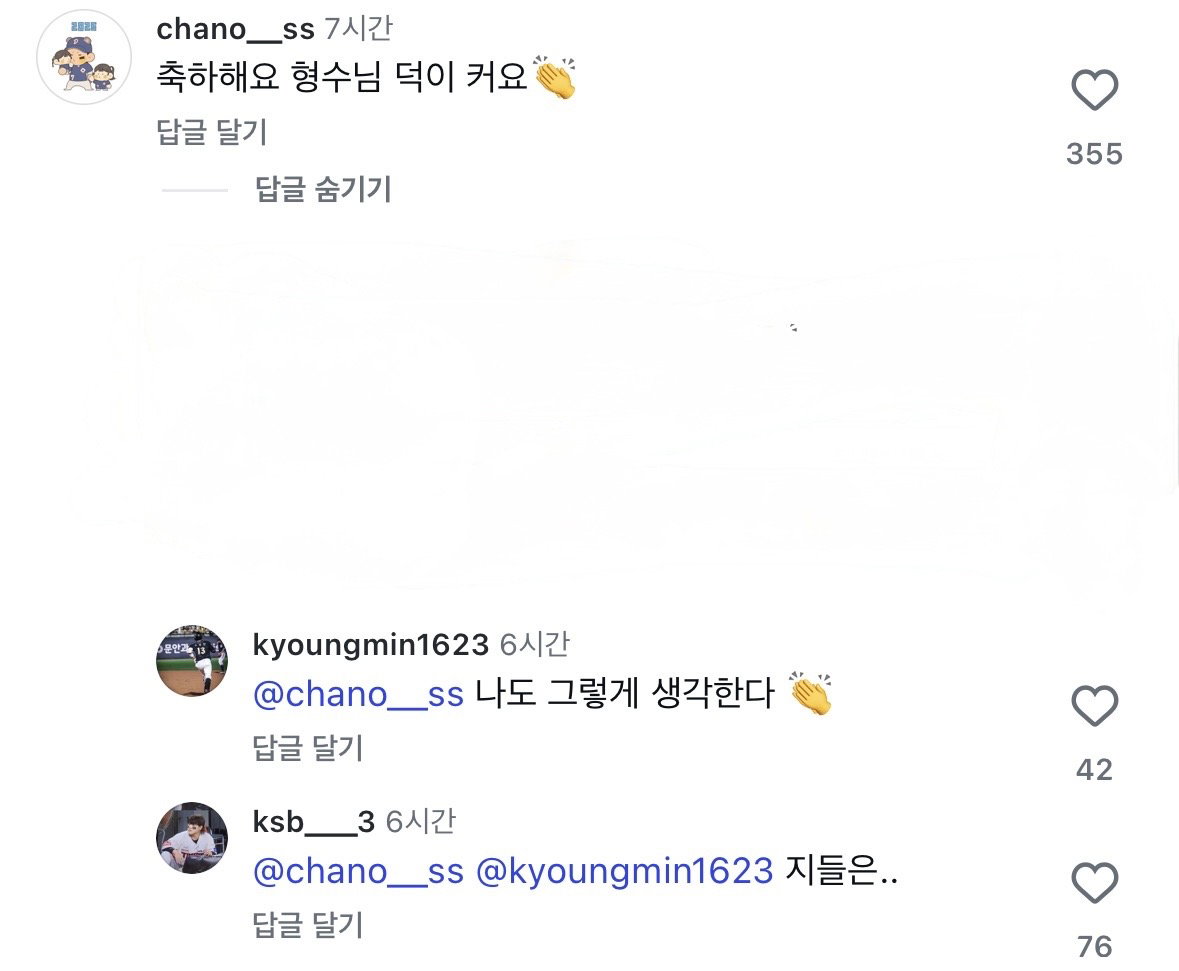The image size is (1179, 971).
Task: View the 42 likes count
Action: pyautogui.click(x=1094, y=769)
